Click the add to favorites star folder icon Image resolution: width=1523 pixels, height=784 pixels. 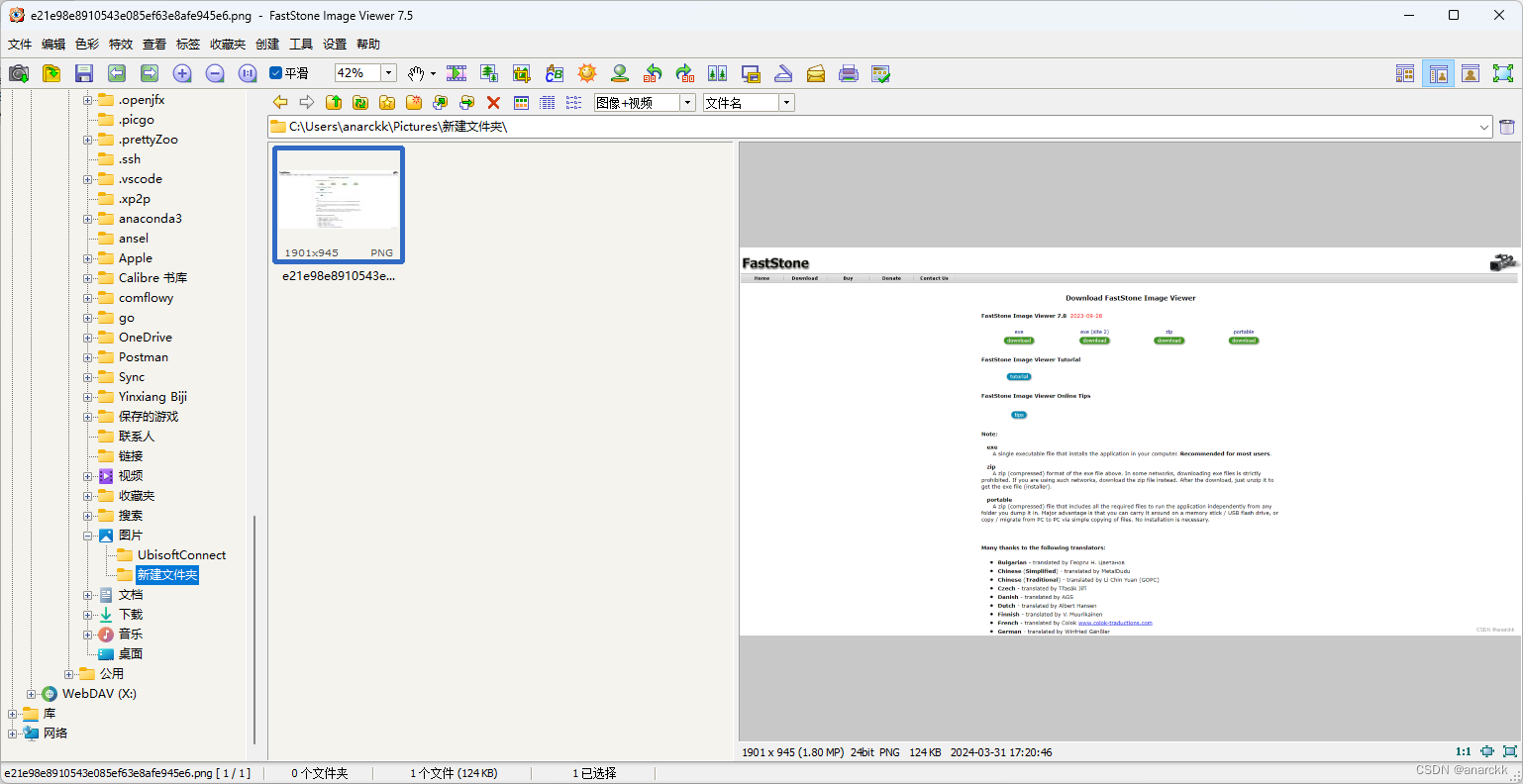[x=387, y=103]
